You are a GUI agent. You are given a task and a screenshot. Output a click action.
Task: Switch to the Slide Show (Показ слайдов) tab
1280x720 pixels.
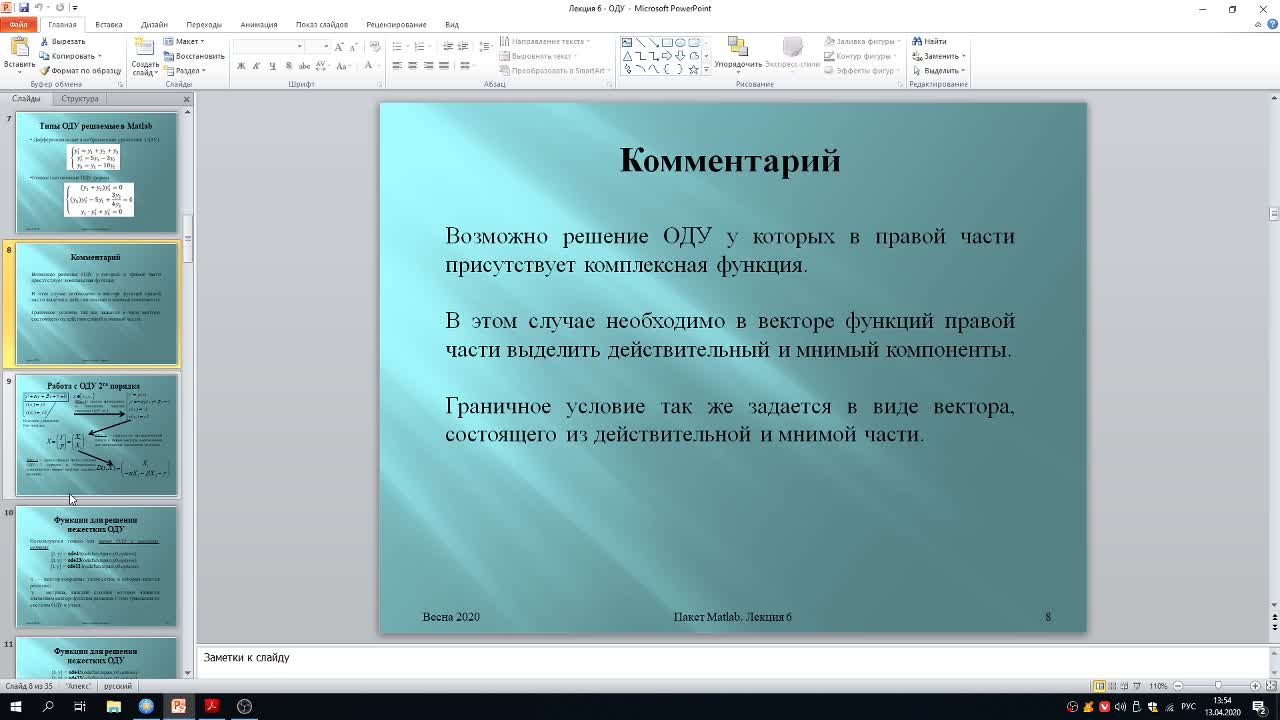pyautogui.click(x=322, y=24)
